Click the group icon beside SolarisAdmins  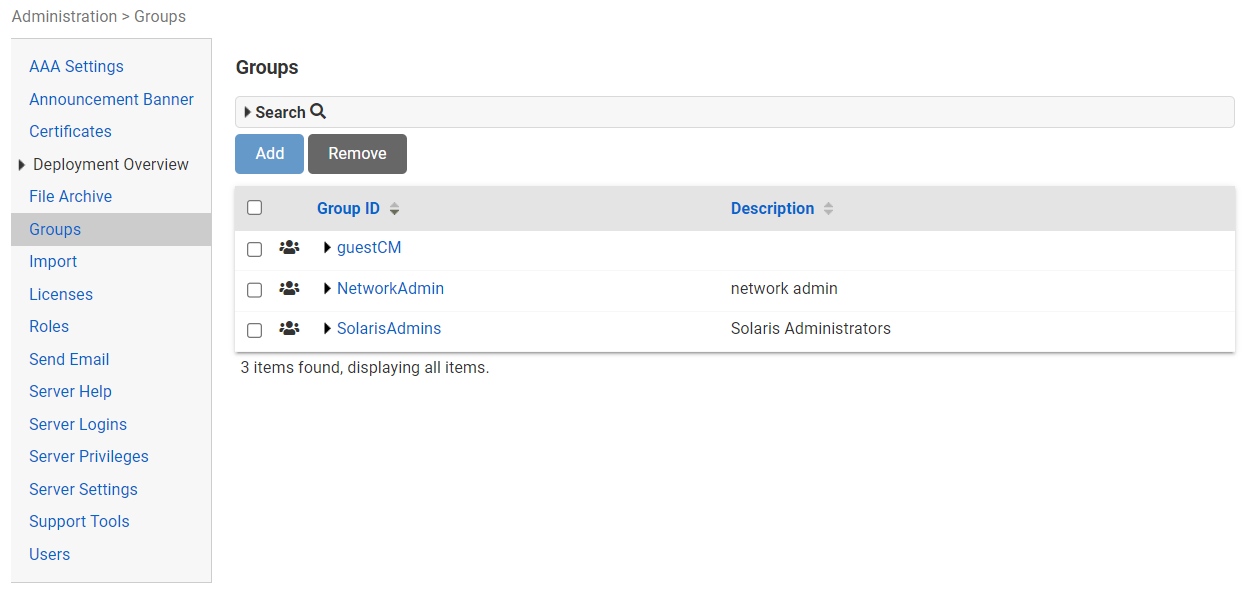(x=289, y=329)
